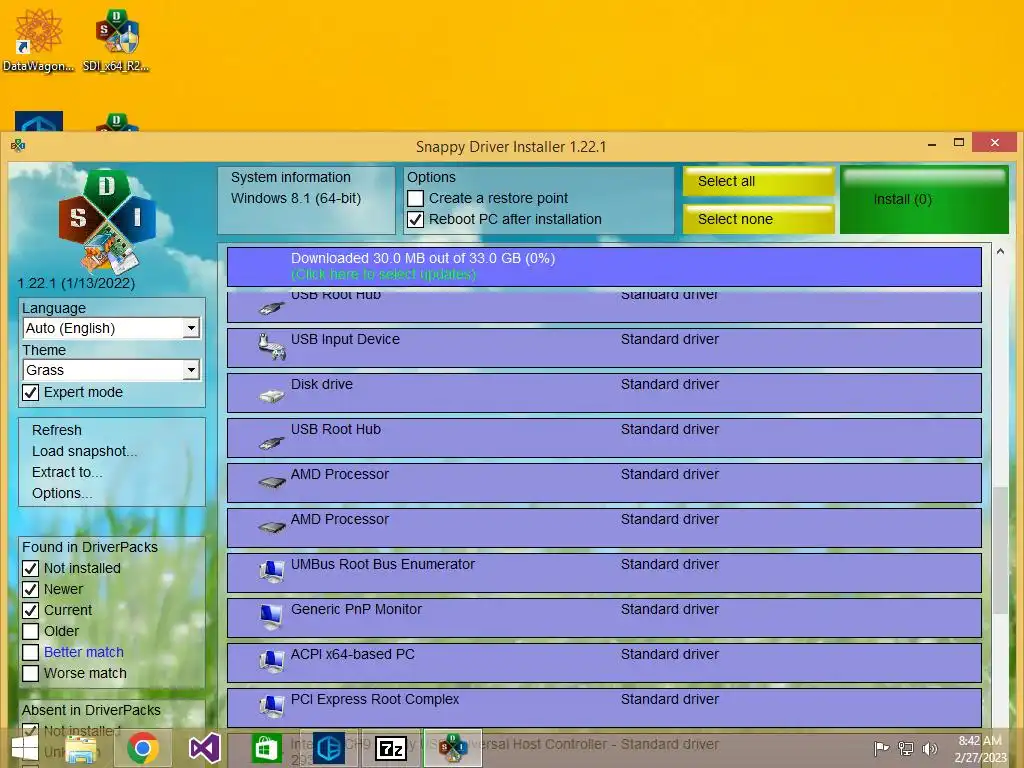Click the Disk drive icon
The image size is (1024, 768).
[x=271, y=394]
